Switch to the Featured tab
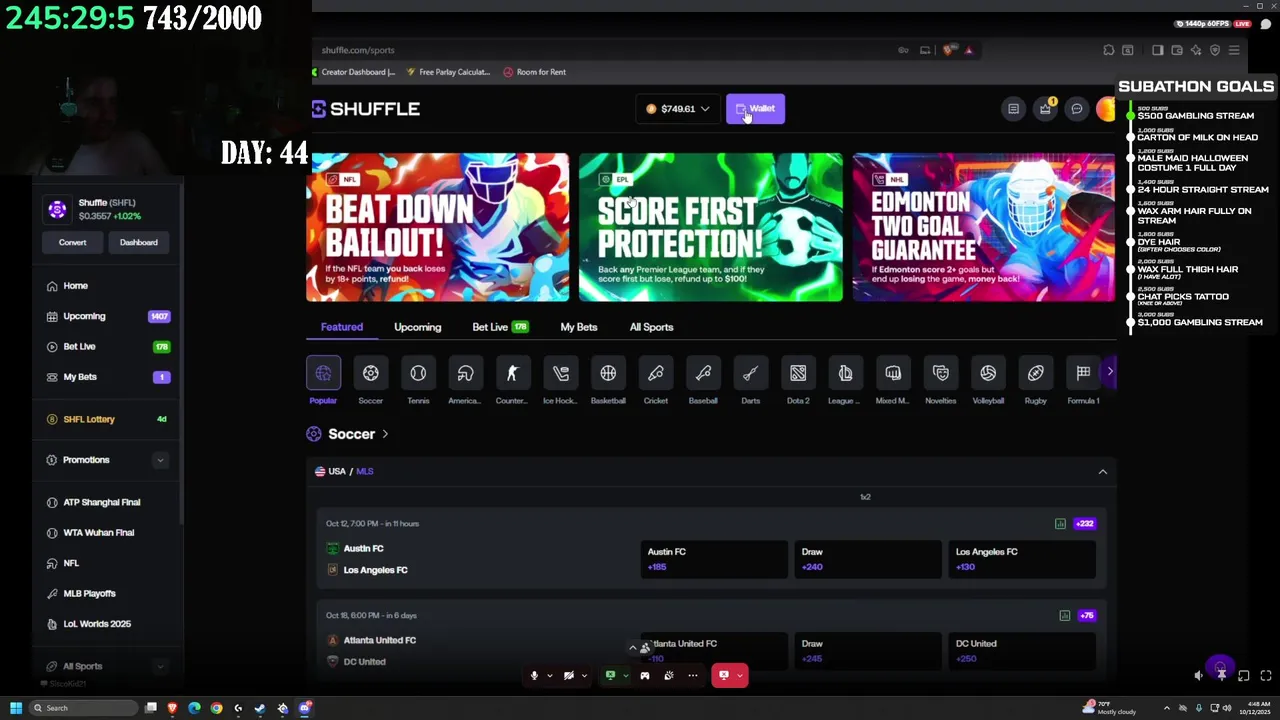The width and height of the screenshot is (1280, 720). click(342, 327)
